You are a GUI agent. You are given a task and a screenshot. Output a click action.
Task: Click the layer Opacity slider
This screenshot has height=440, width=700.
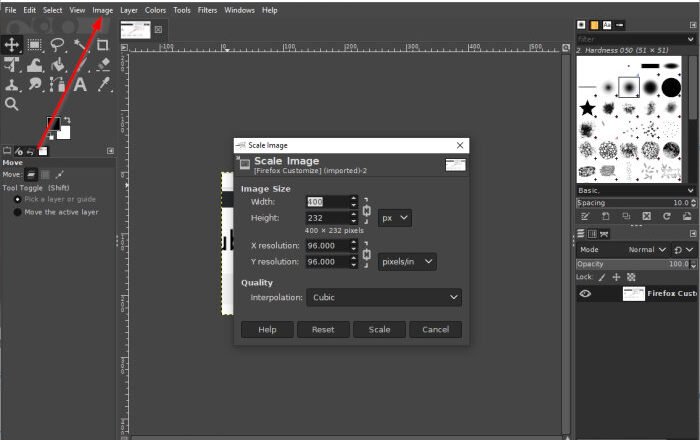(x=636, y=264)
